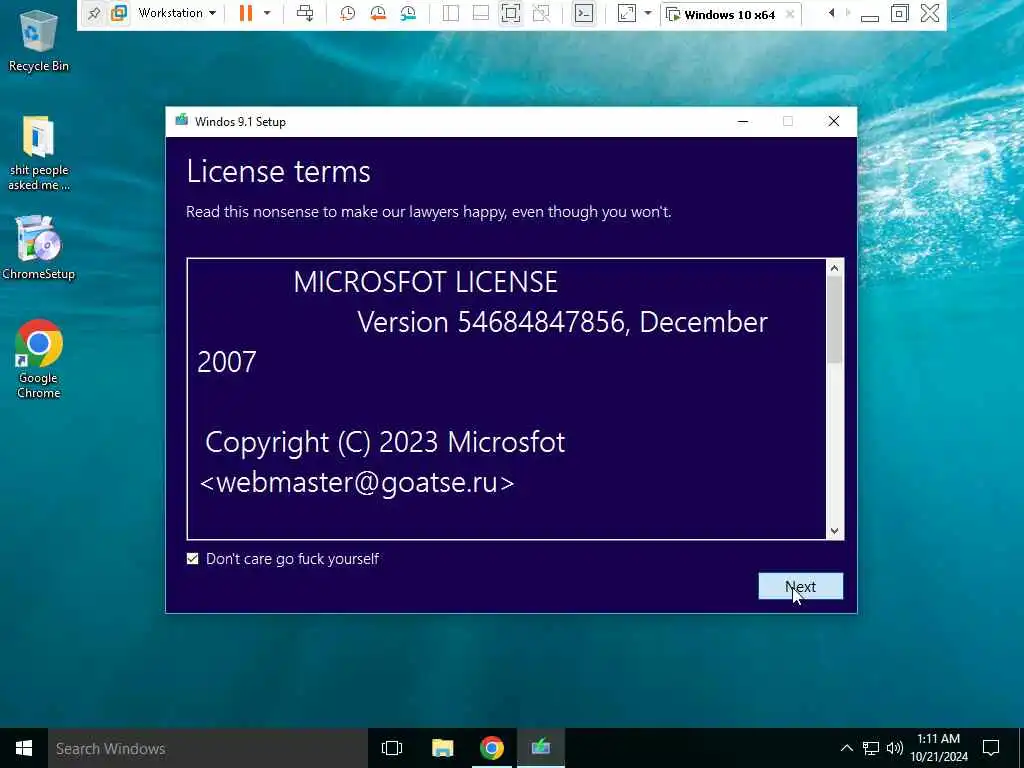Click the network tray icon
This screenshot has height=768, width=1024.
(x=871, y=748)
